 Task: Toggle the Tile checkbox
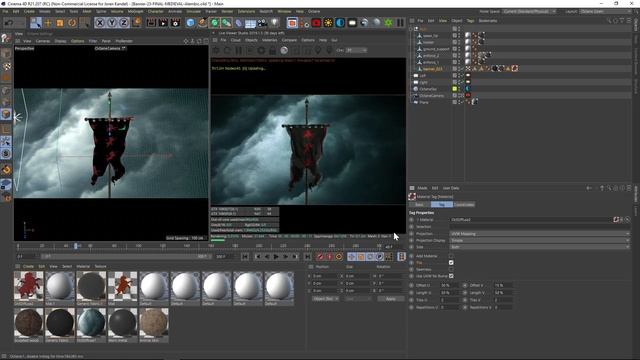tap(451, 262)
